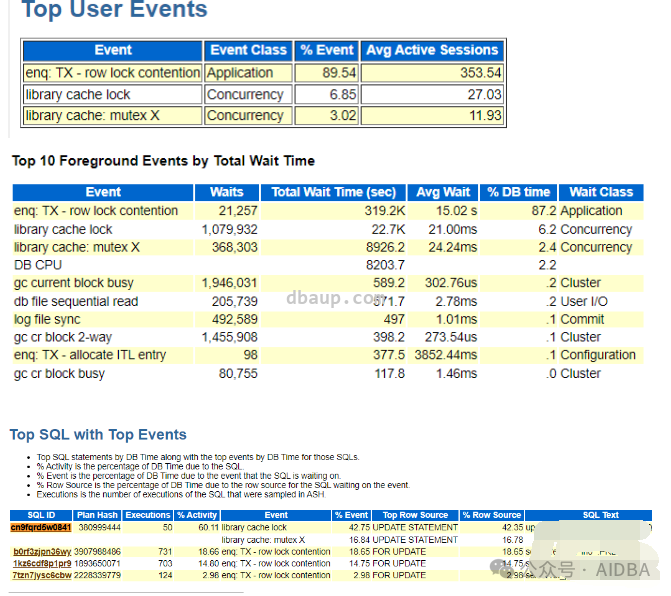Click 'library cache: mutex X' in Top SQL table
Screen dimensions: 671x596
click(x=263, y=540)
